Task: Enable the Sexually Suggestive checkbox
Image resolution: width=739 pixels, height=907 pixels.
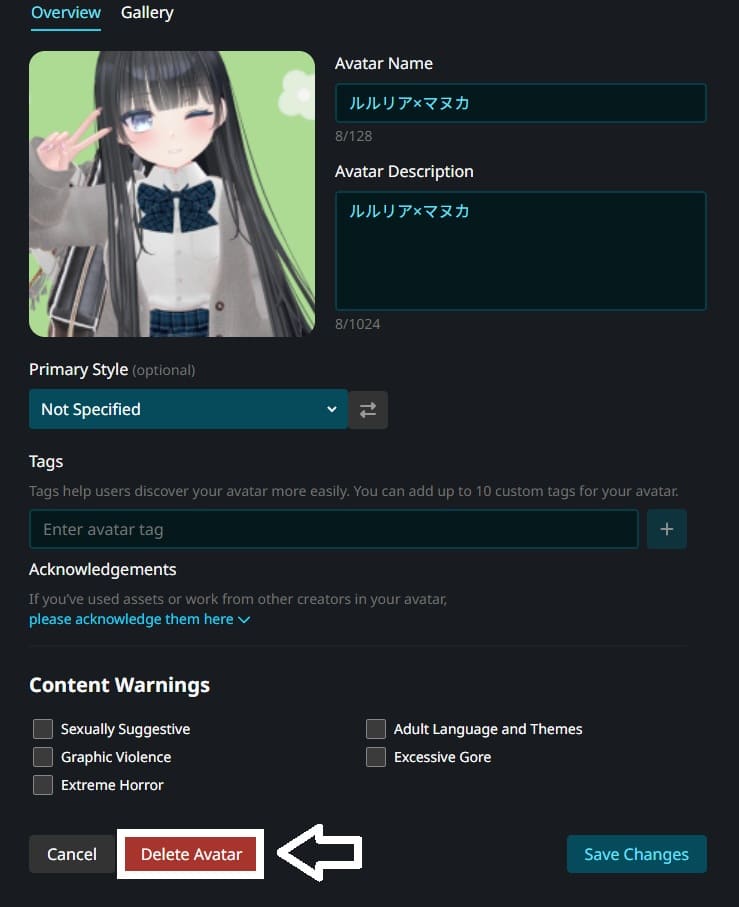Action: coord(43,729)
